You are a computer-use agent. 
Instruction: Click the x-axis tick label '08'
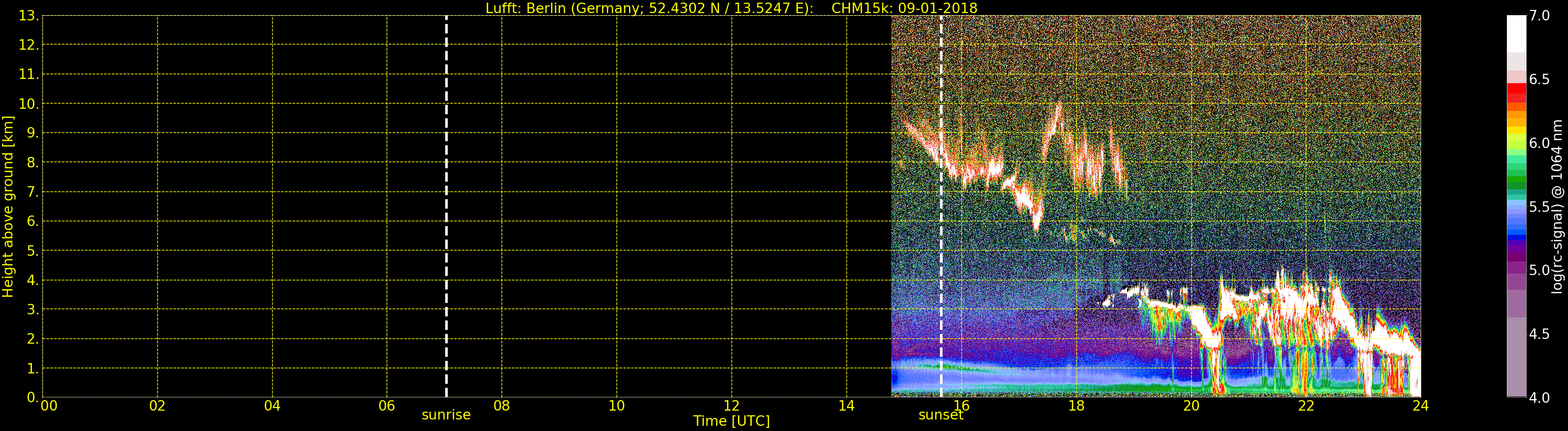(502, 405)
